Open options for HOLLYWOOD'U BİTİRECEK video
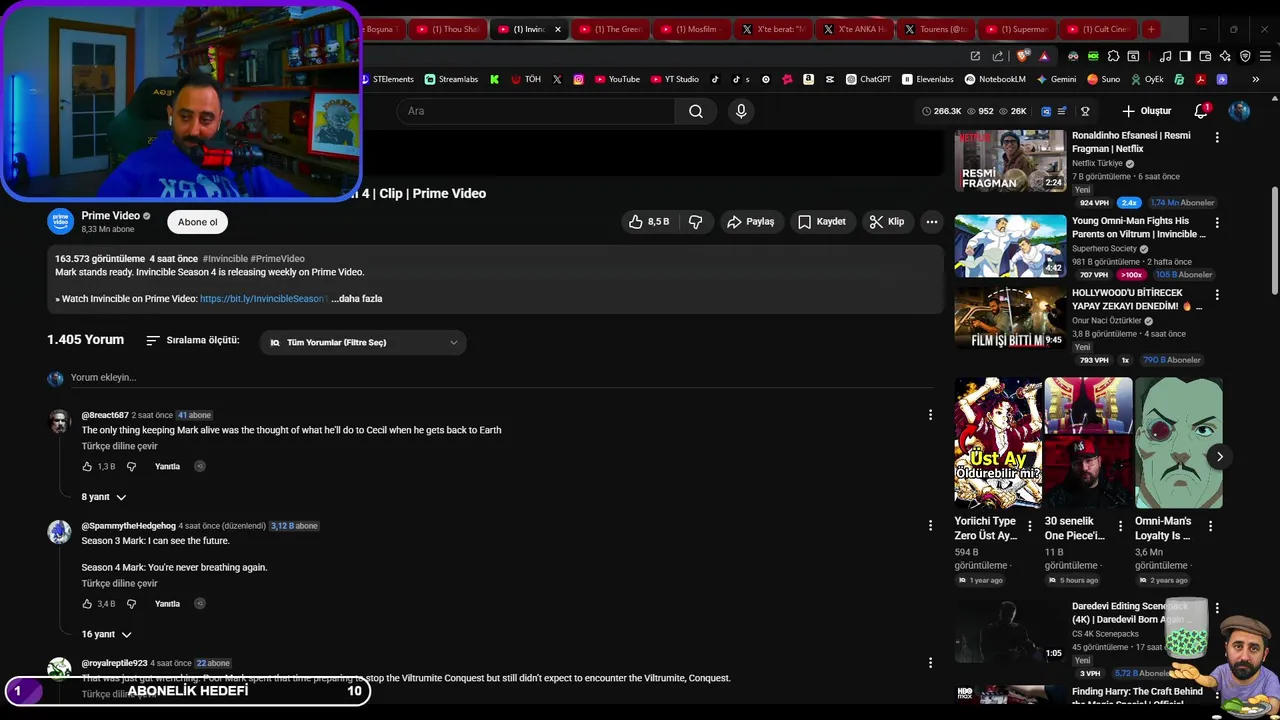This screenshot has width=1280, height=720. point(1217,294)
